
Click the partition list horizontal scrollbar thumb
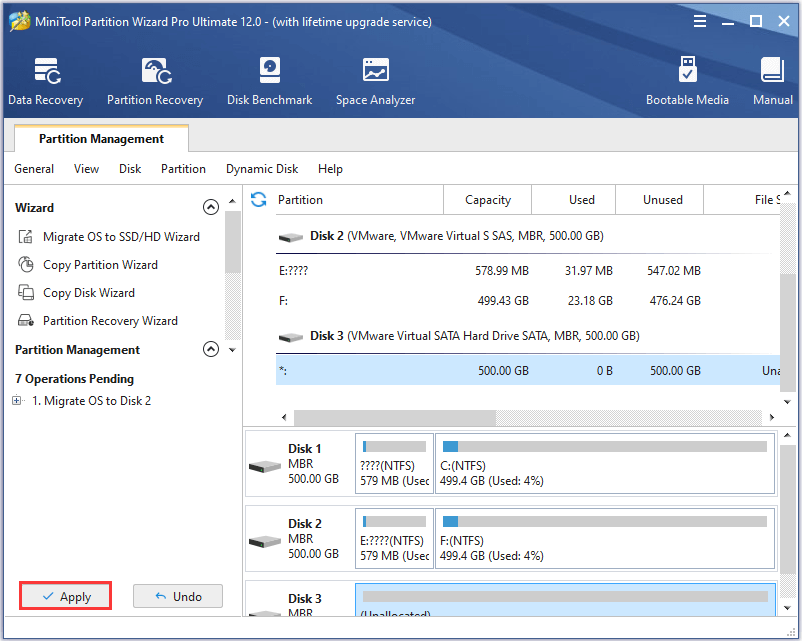394,417
